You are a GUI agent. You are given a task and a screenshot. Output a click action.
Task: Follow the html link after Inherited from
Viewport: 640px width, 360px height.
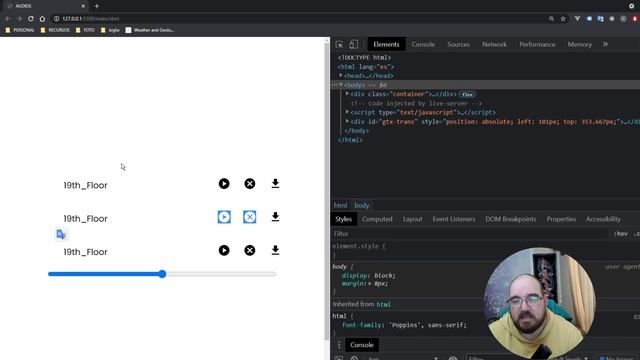(x=383, y=304)
